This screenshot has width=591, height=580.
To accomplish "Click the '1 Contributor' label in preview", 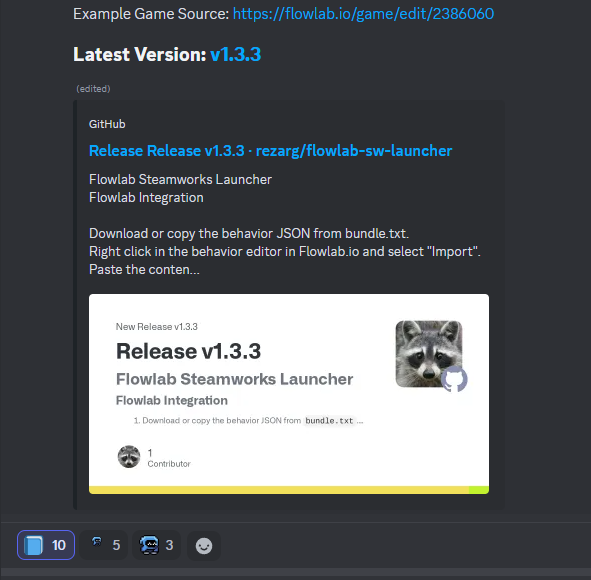I will click(169, 458).
